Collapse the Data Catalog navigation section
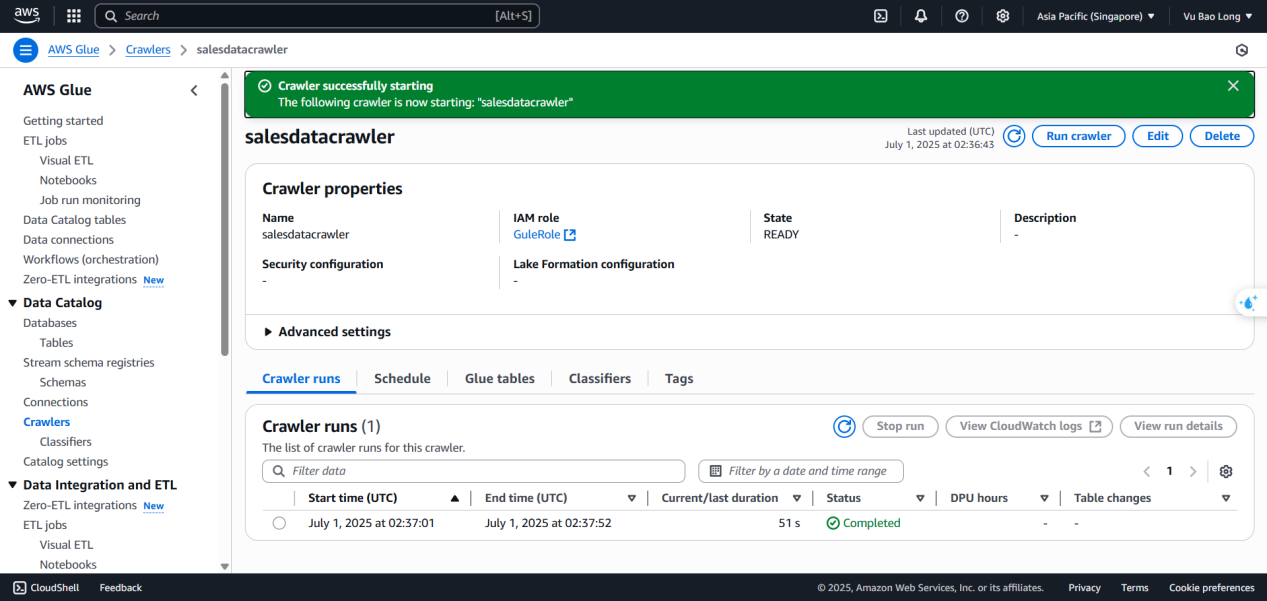The width and height of the screenshot is (1267, 601). pyautogui.click(x=12, y=303)
